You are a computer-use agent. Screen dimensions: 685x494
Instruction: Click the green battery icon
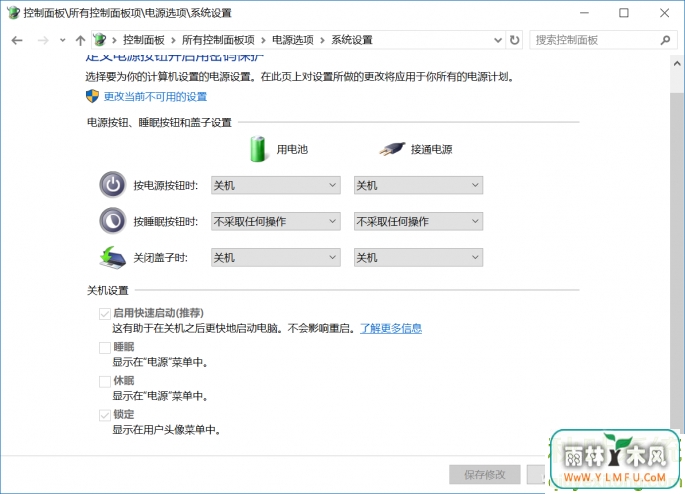pyautogui.click(x=257, y=149)
